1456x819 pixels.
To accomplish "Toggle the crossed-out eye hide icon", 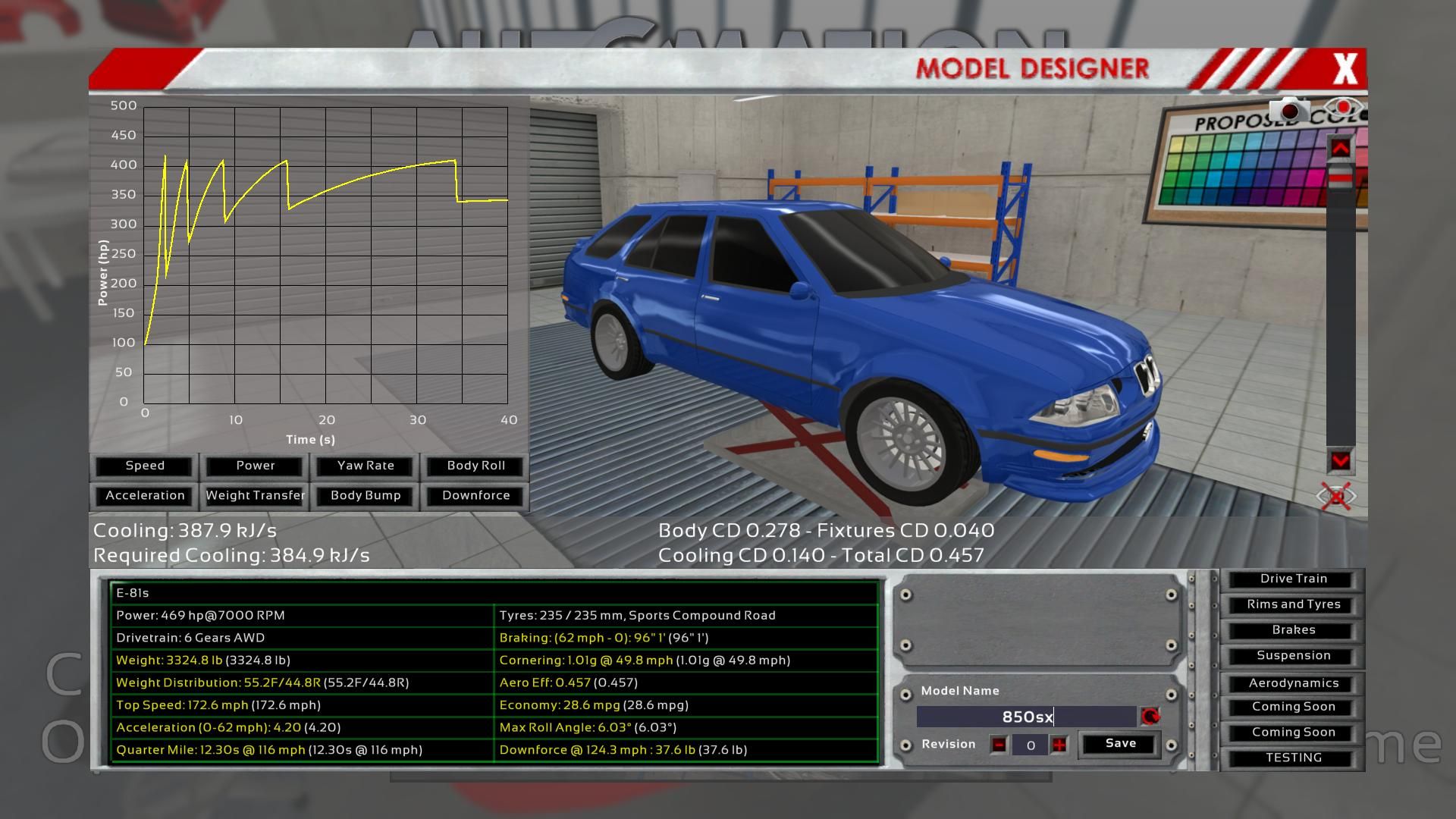I will click(x=1336, y=497).
